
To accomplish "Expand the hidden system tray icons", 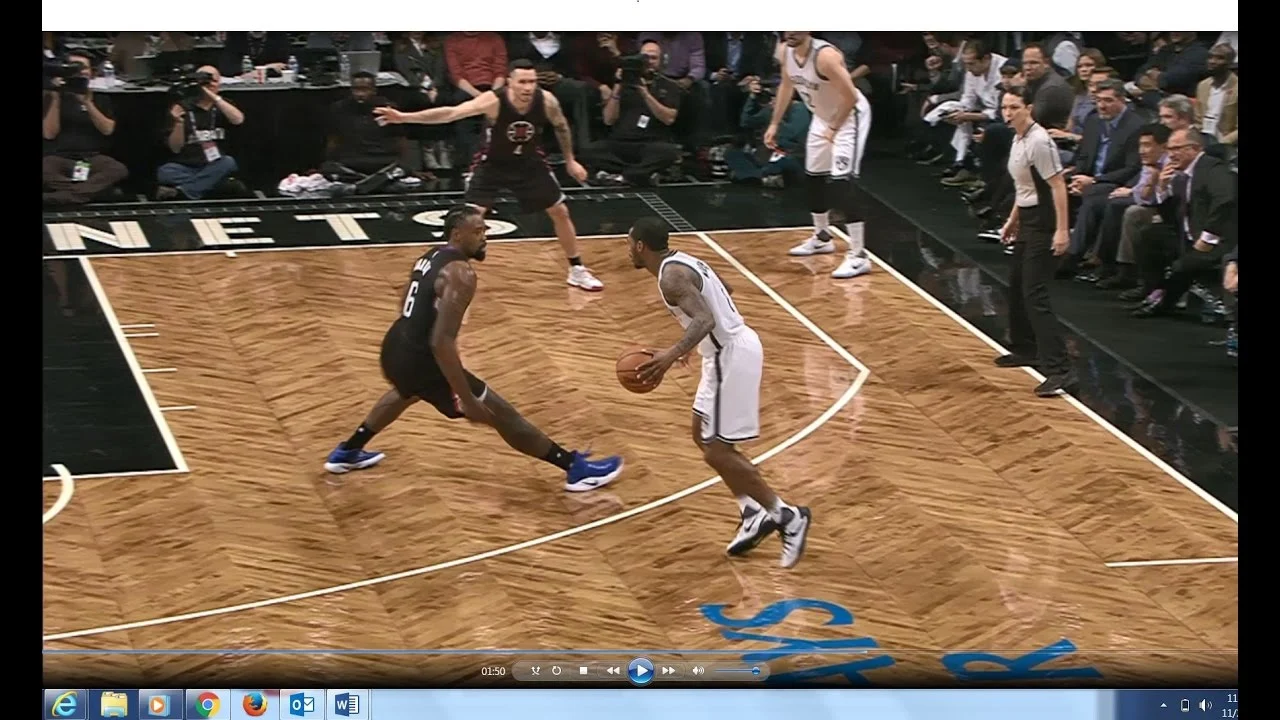I will point(1163,705).
